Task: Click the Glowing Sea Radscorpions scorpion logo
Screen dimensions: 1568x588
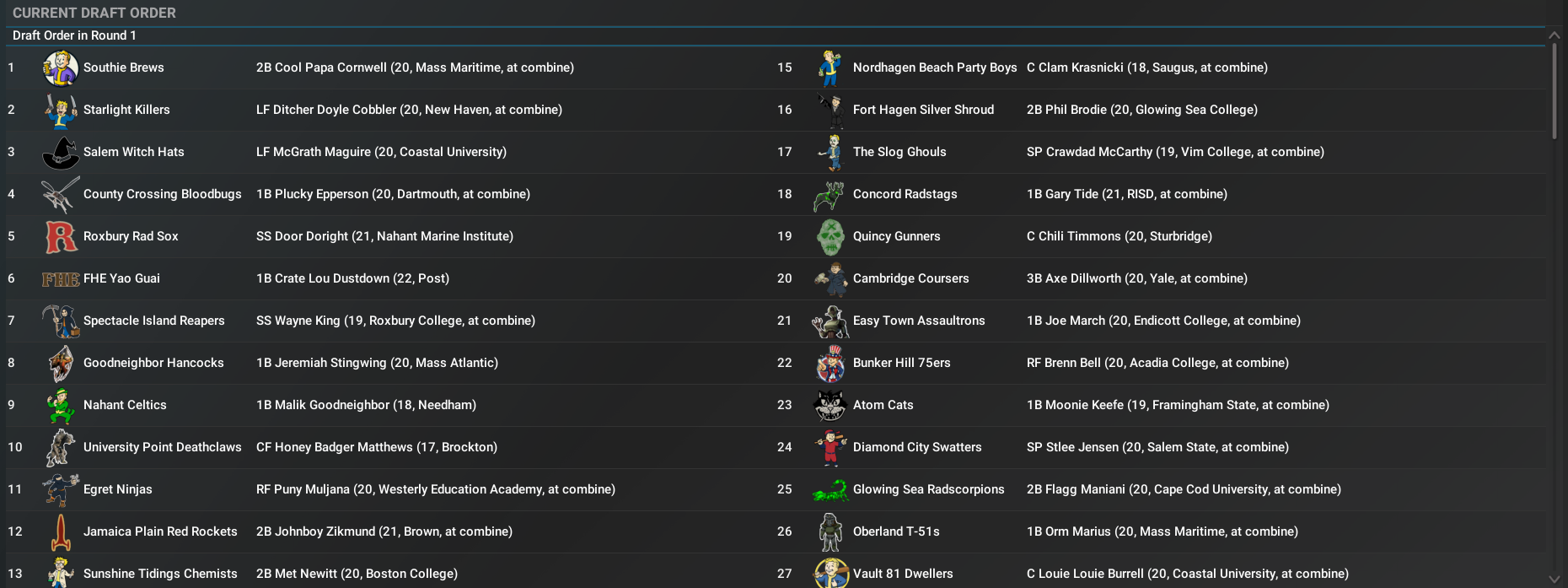Action: click(x=830, y=490)
